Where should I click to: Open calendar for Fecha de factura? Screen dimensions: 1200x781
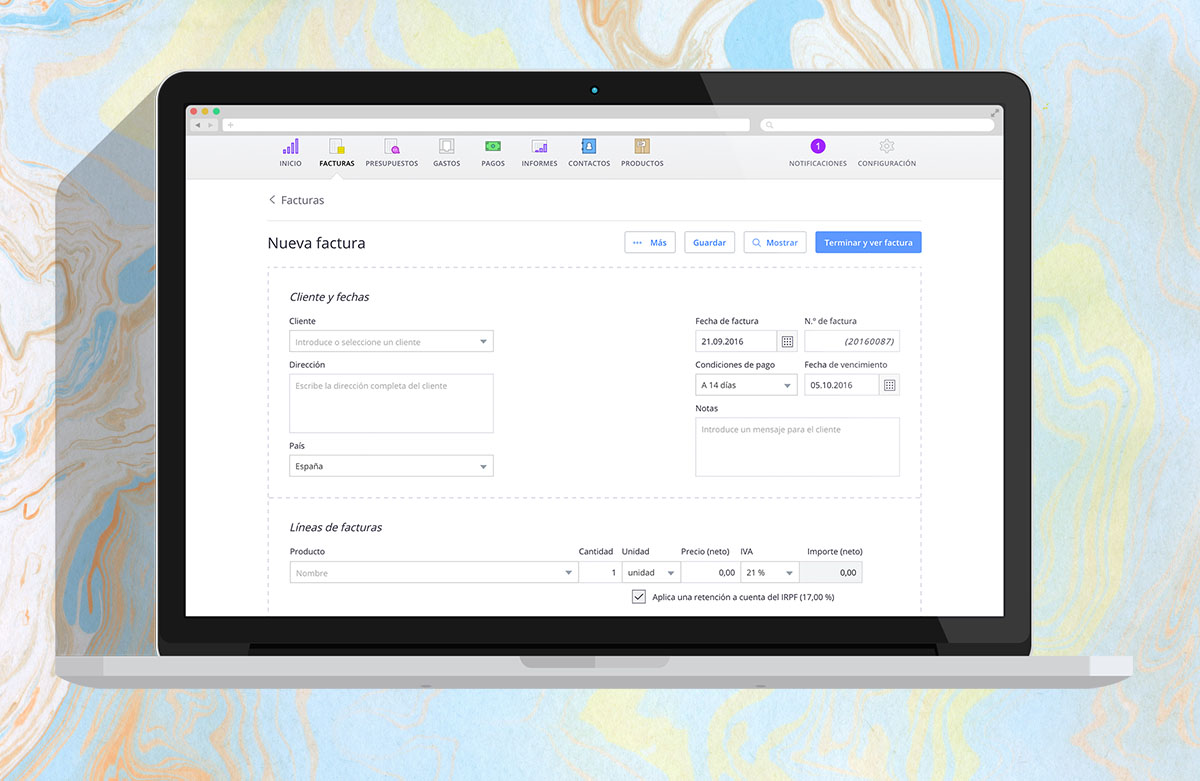[x=788, y=341]
